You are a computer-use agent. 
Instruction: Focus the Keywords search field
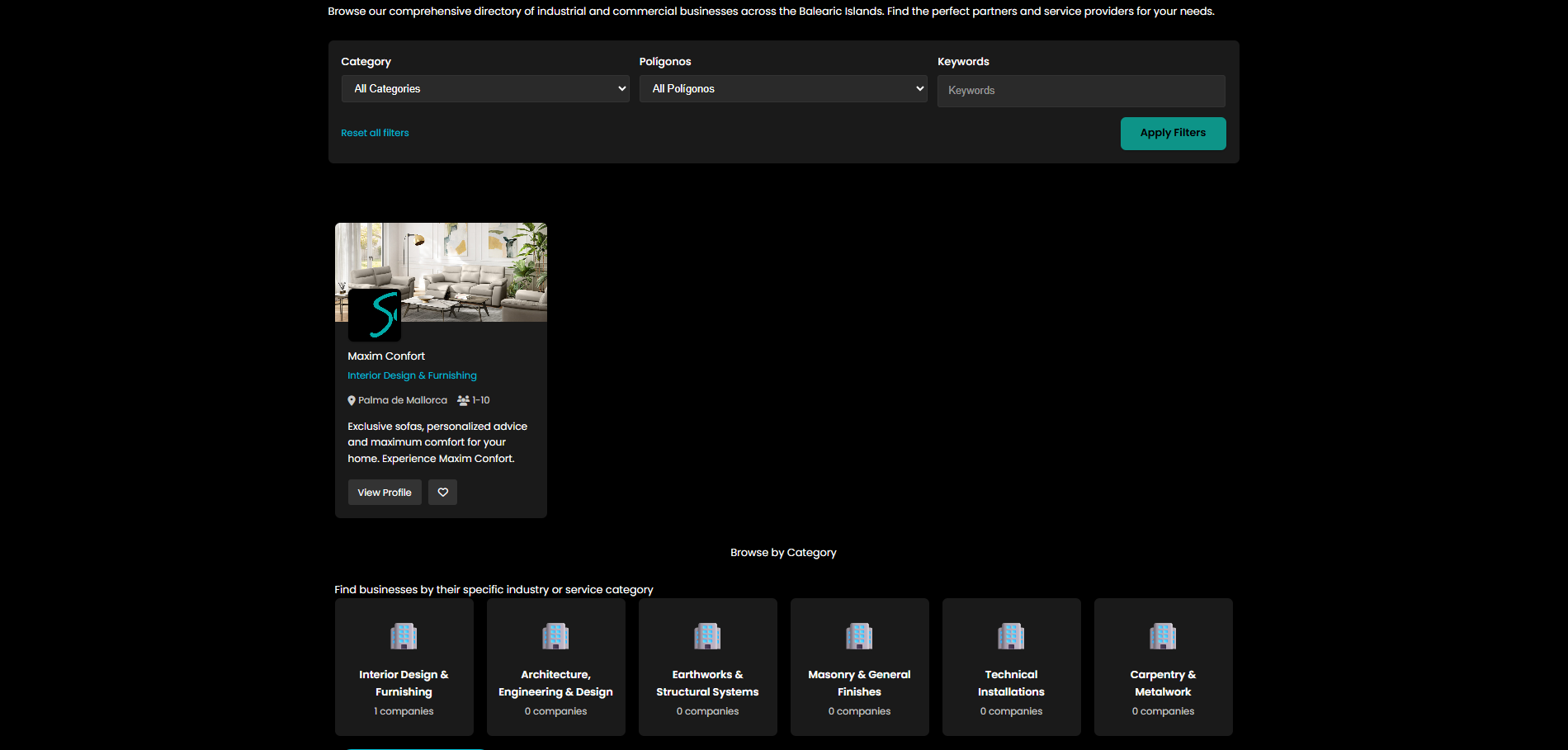(x=1080, y=91)
